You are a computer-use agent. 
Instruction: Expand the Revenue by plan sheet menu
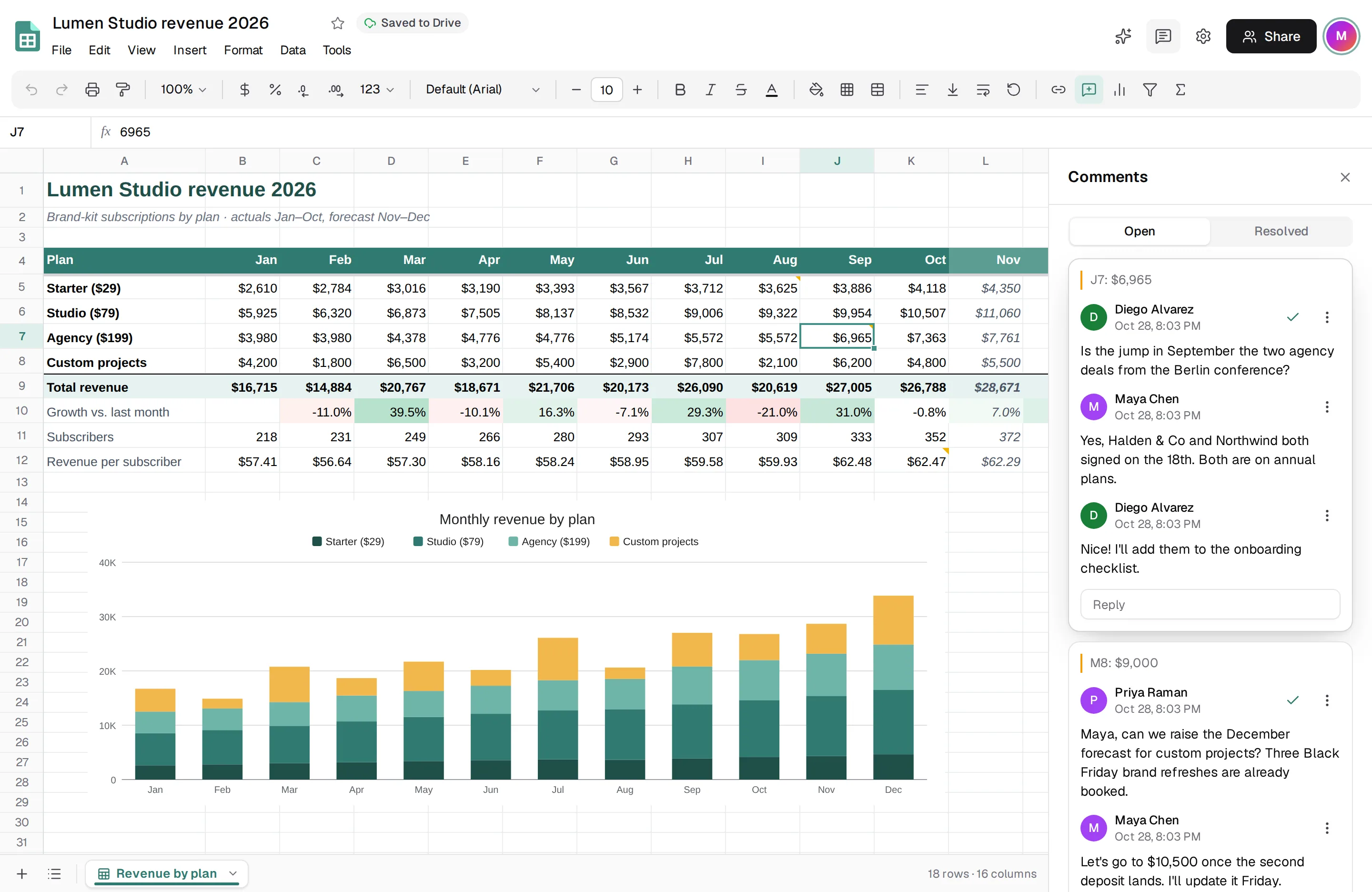coord(233,873)
